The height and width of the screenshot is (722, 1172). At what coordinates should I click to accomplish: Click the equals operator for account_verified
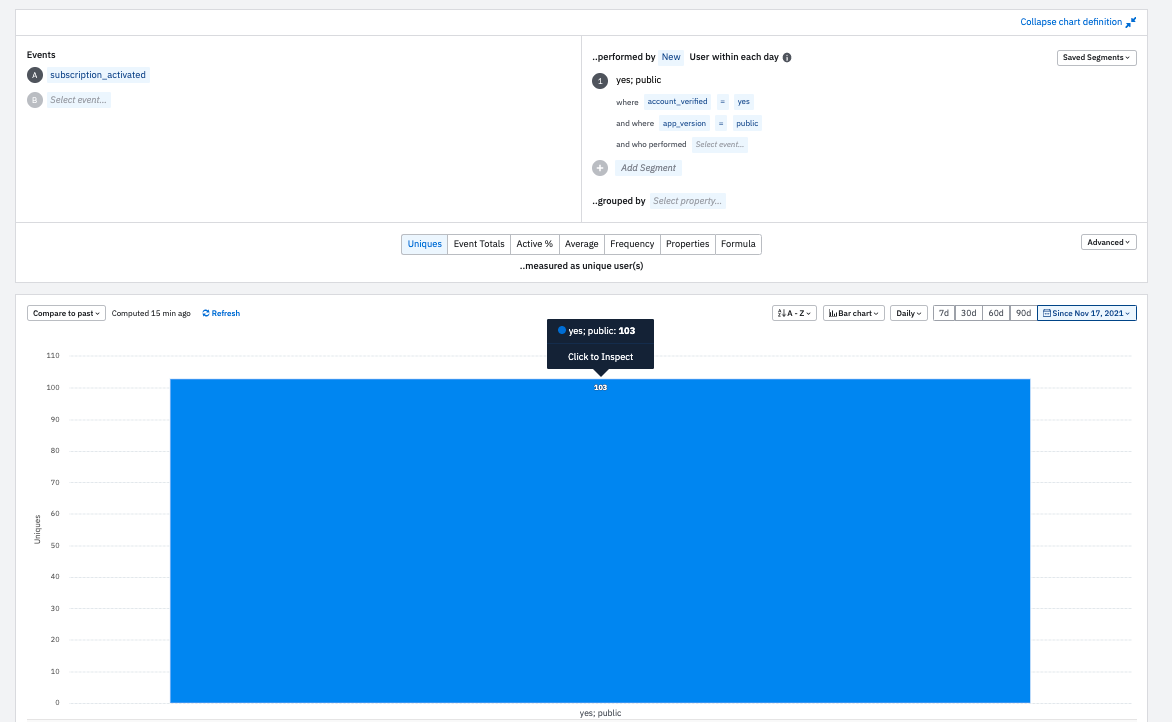pos(722,102)
